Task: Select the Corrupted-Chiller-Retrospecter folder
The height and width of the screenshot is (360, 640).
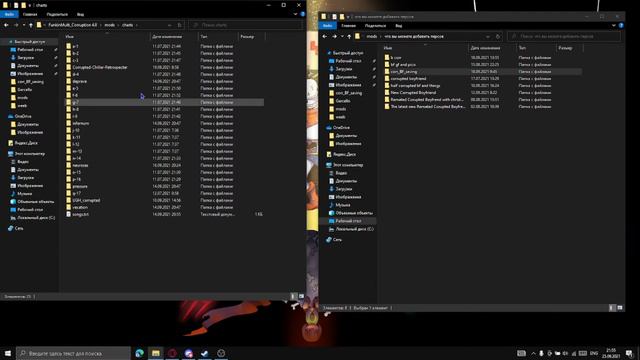Action: pyautogui.click(x=100, y=67)
